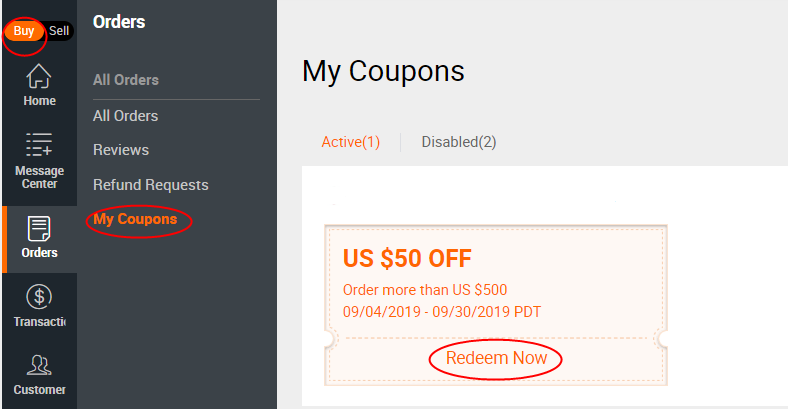The image size is (788, 409).
Task: Open Refund Requests page
Action: [x=150, y=185]
